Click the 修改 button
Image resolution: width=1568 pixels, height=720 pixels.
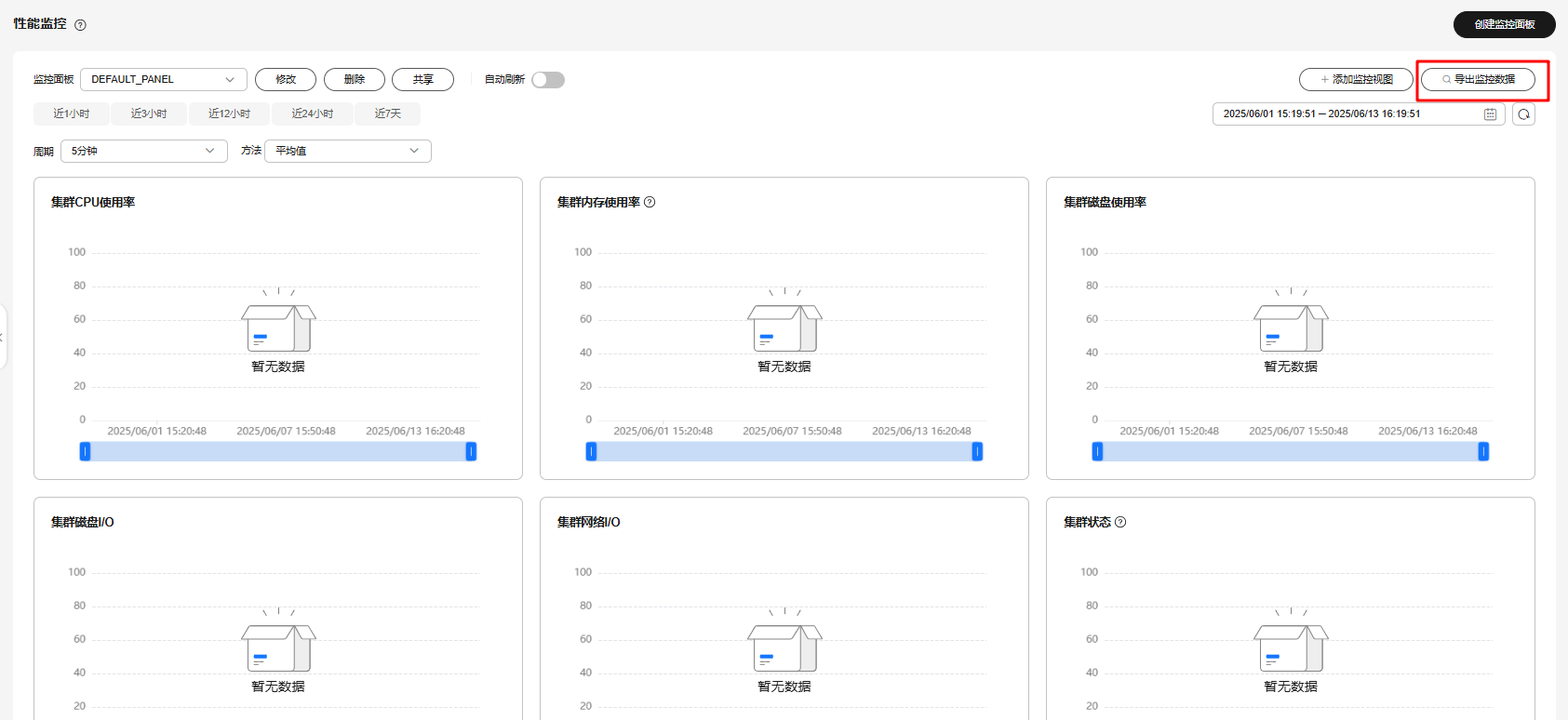(x=286, y=80)
